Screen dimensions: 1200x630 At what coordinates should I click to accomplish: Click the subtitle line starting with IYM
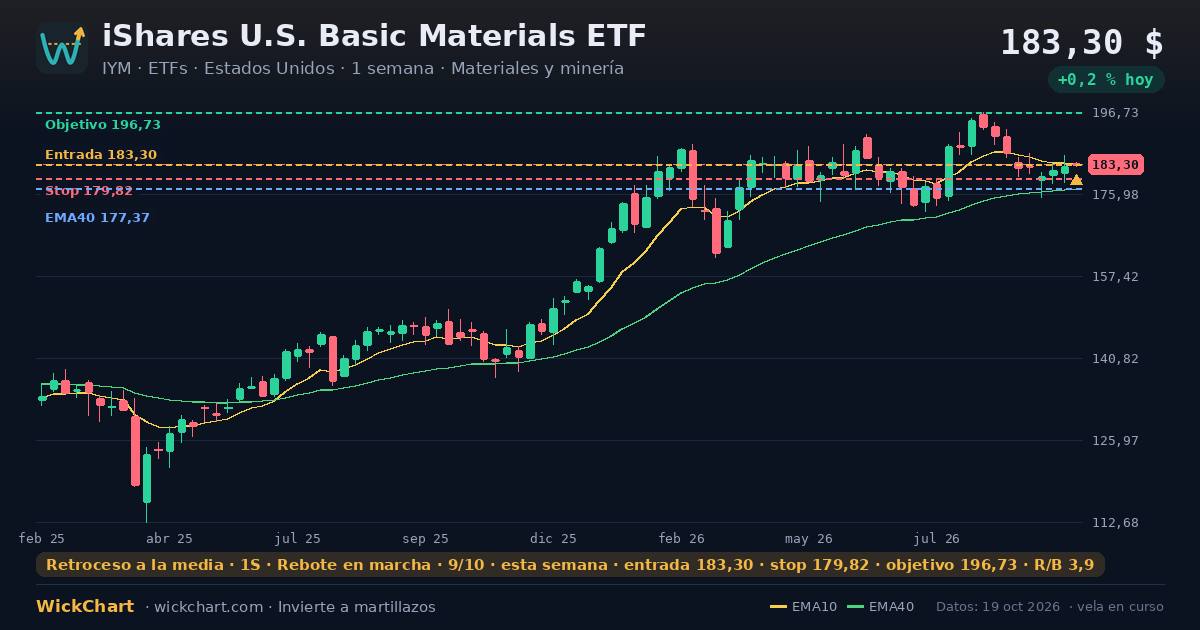[363, 69]
